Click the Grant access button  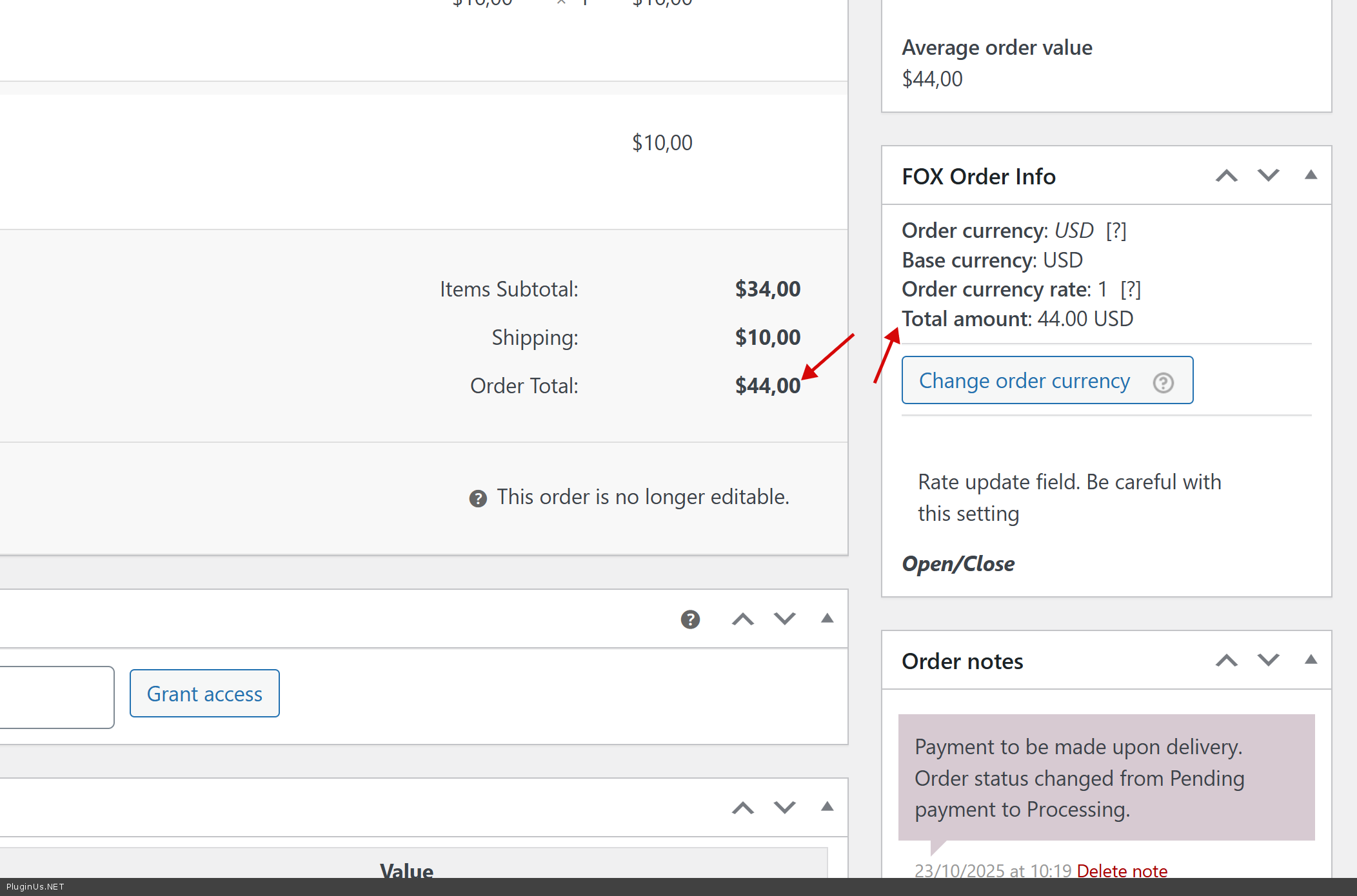(x=204, y=694)
